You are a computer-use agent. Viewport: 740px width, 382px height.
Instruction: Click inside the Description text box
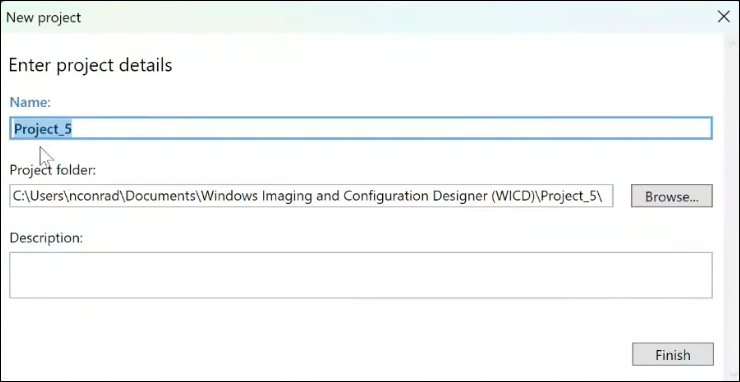[x=361, y=275]
